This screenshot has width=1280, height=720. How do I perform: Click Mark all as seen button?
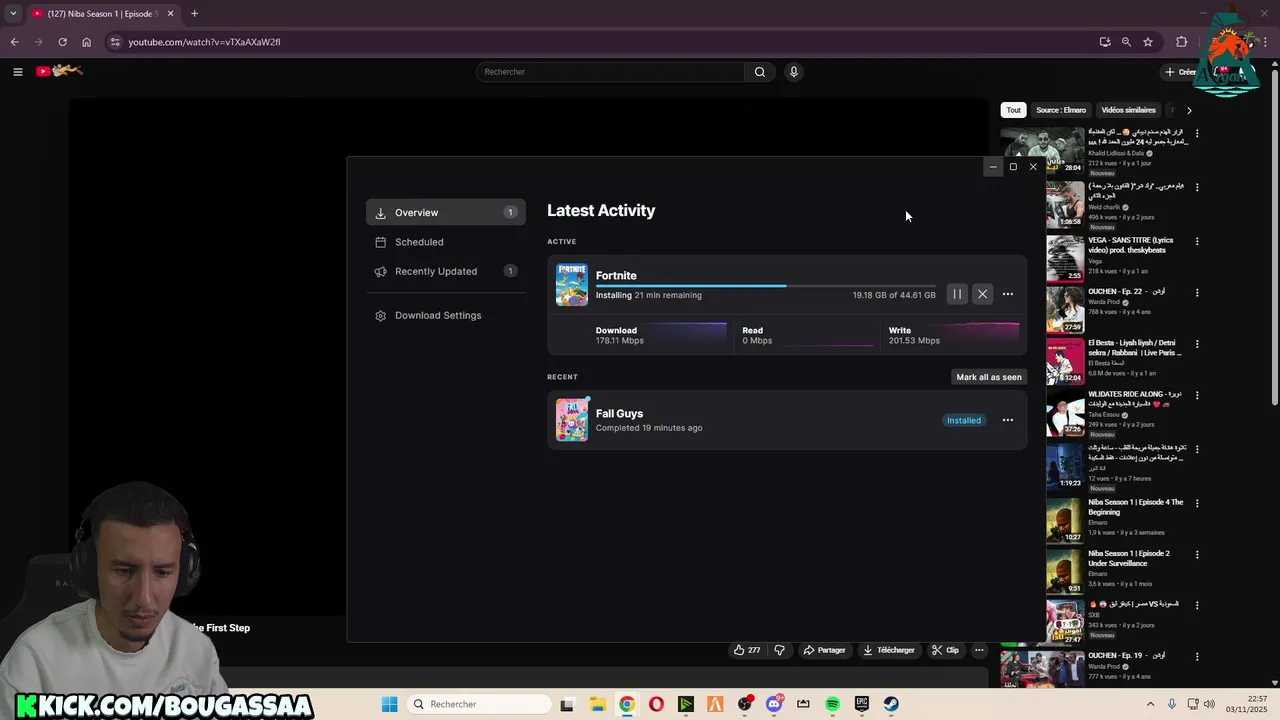(x=989, y=377)
